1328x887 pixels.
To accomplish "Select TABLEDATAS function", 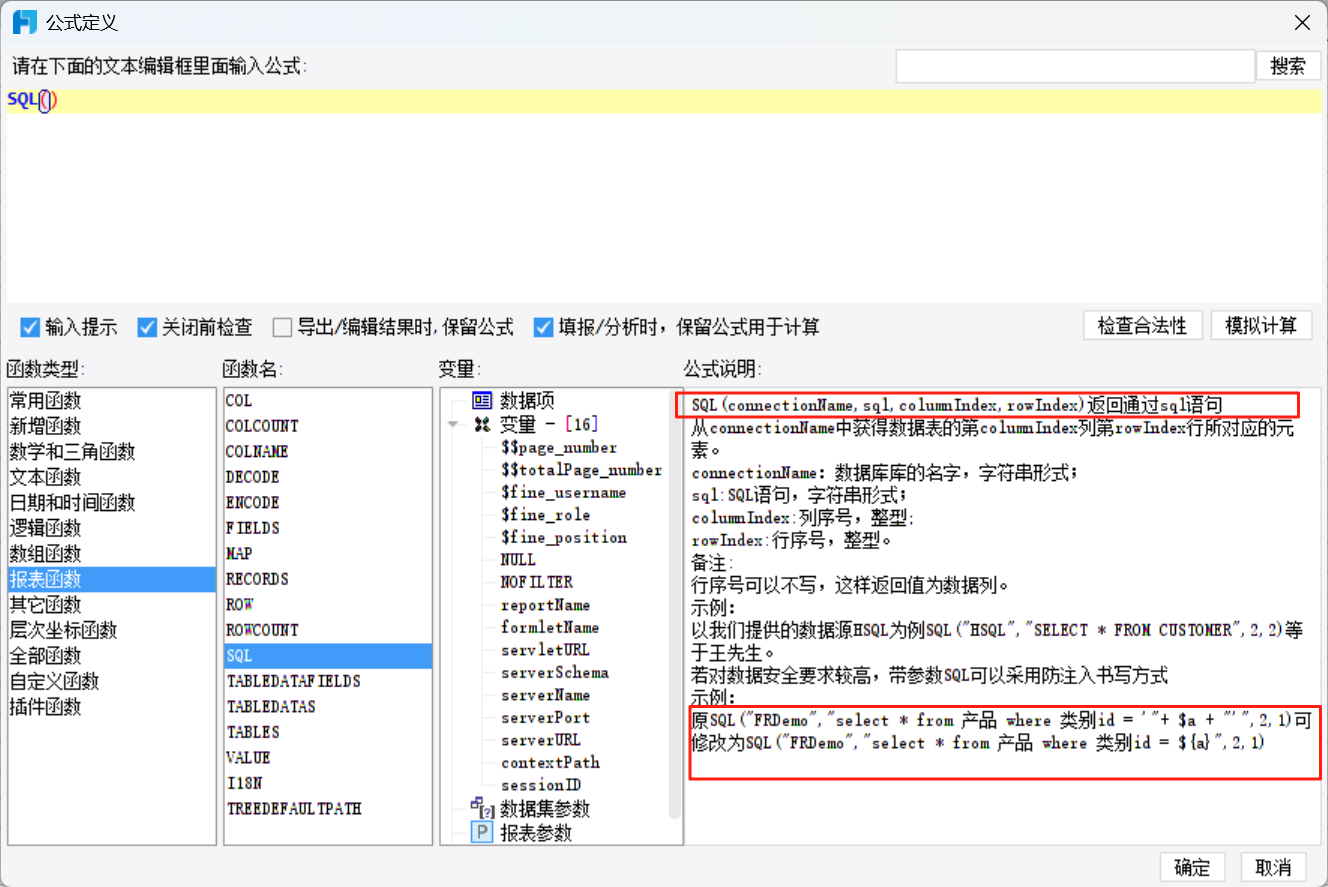I will 328,707.
